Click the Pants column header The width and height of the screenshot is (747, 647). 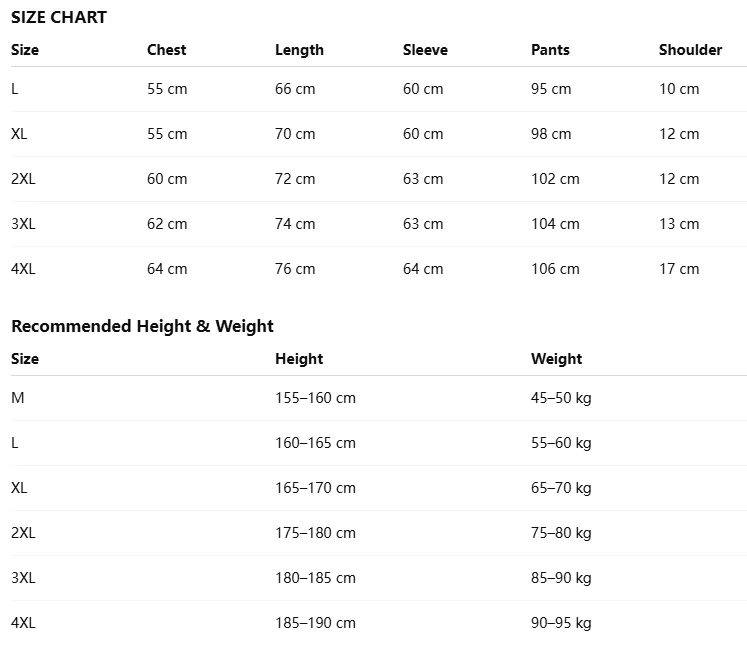pos(550,50)
